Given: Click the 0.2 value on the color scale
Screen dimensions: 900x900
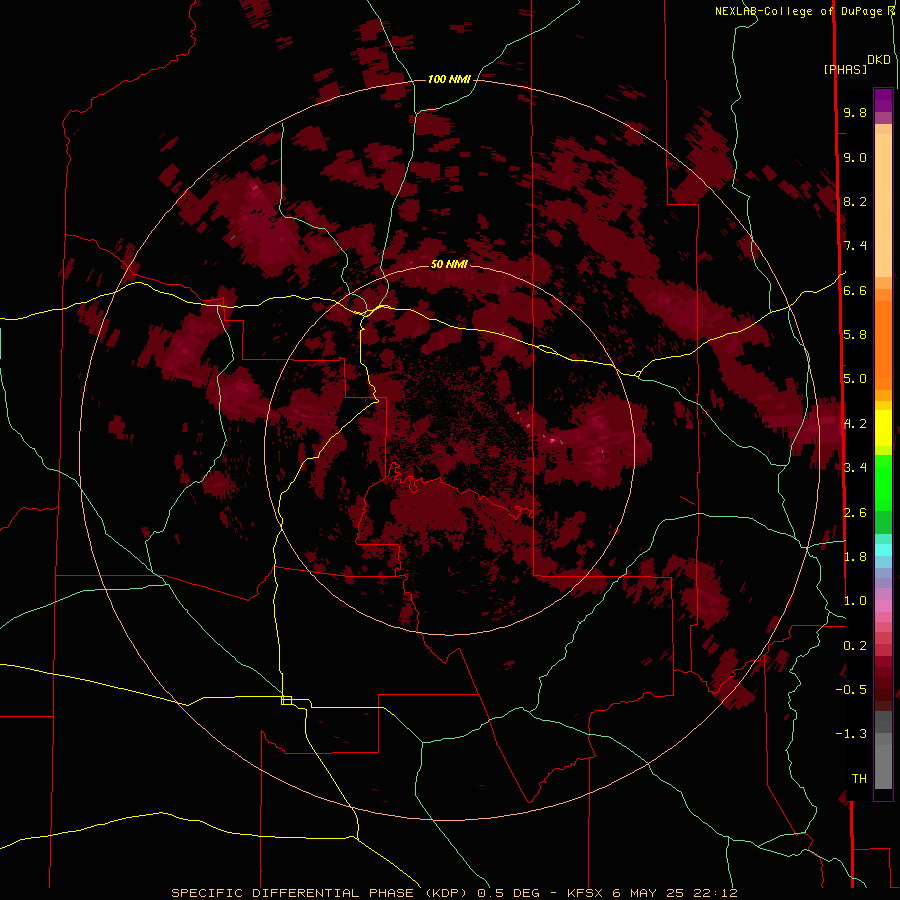Looking at the screenshot, I should coord(855,646).
